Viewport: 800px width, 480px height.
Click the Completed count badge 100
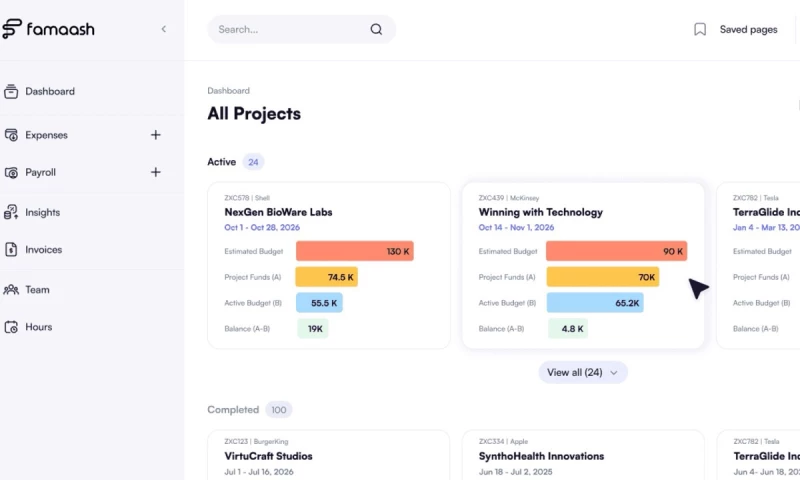click(279, 410)
